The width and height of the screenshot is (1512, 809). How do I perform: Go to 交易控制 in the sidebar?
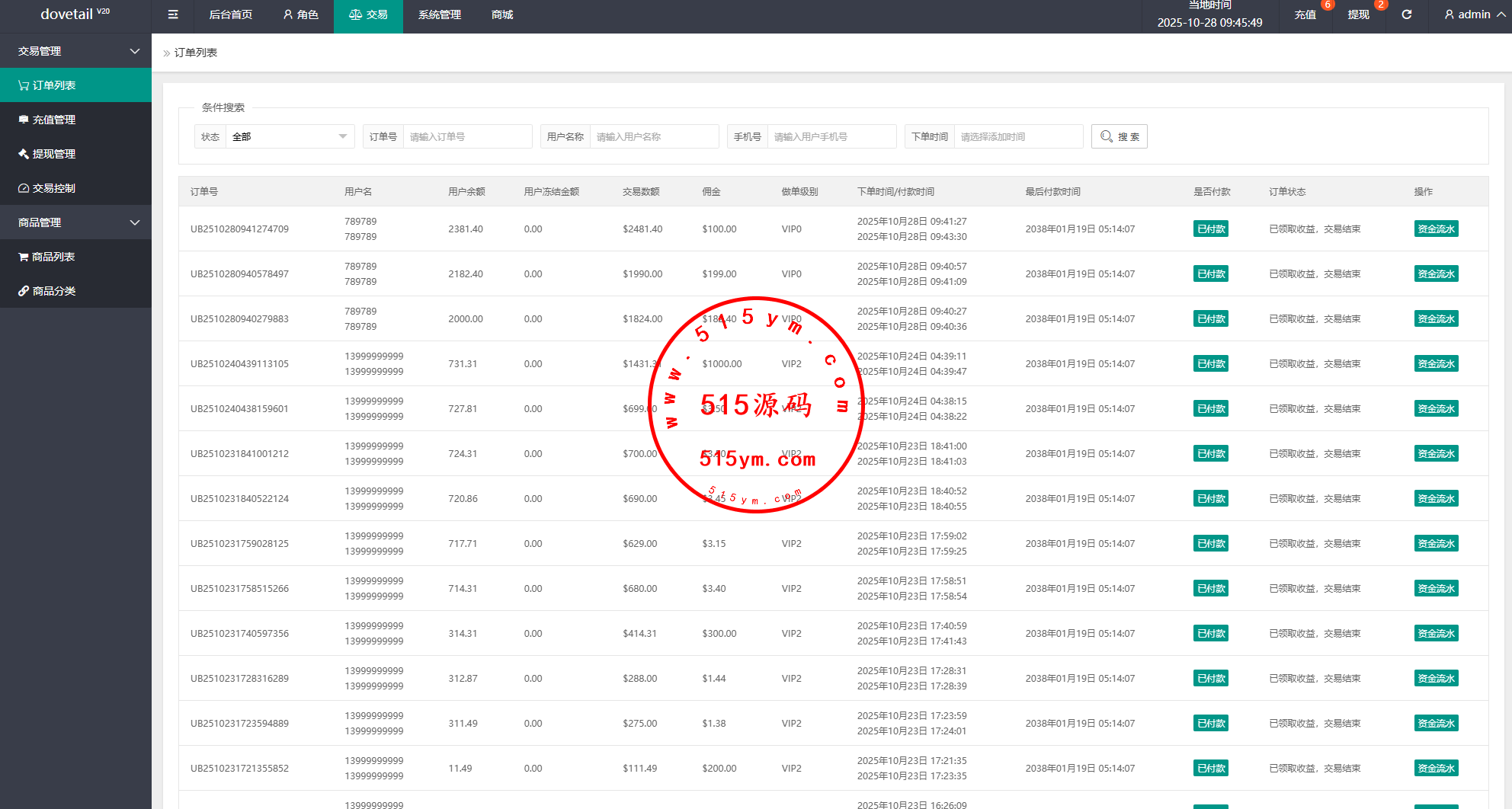tap(53, 188)
